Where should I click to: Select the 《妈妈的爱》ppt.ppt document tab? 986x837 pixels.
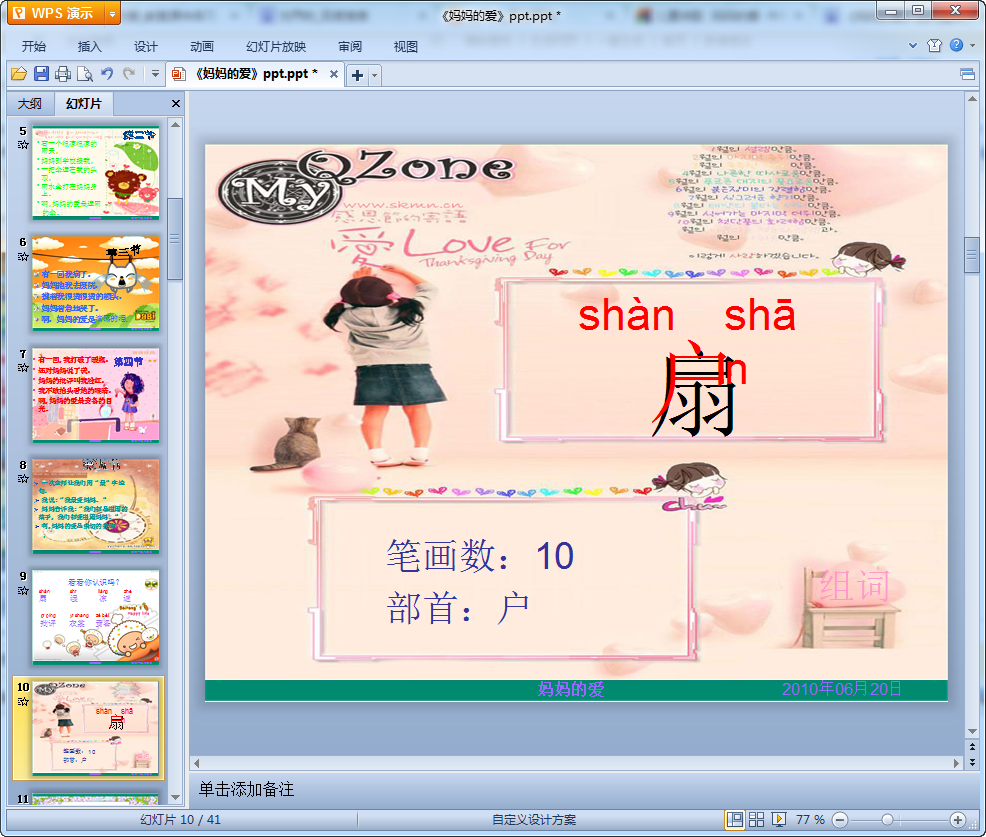[x=256, y=74]
